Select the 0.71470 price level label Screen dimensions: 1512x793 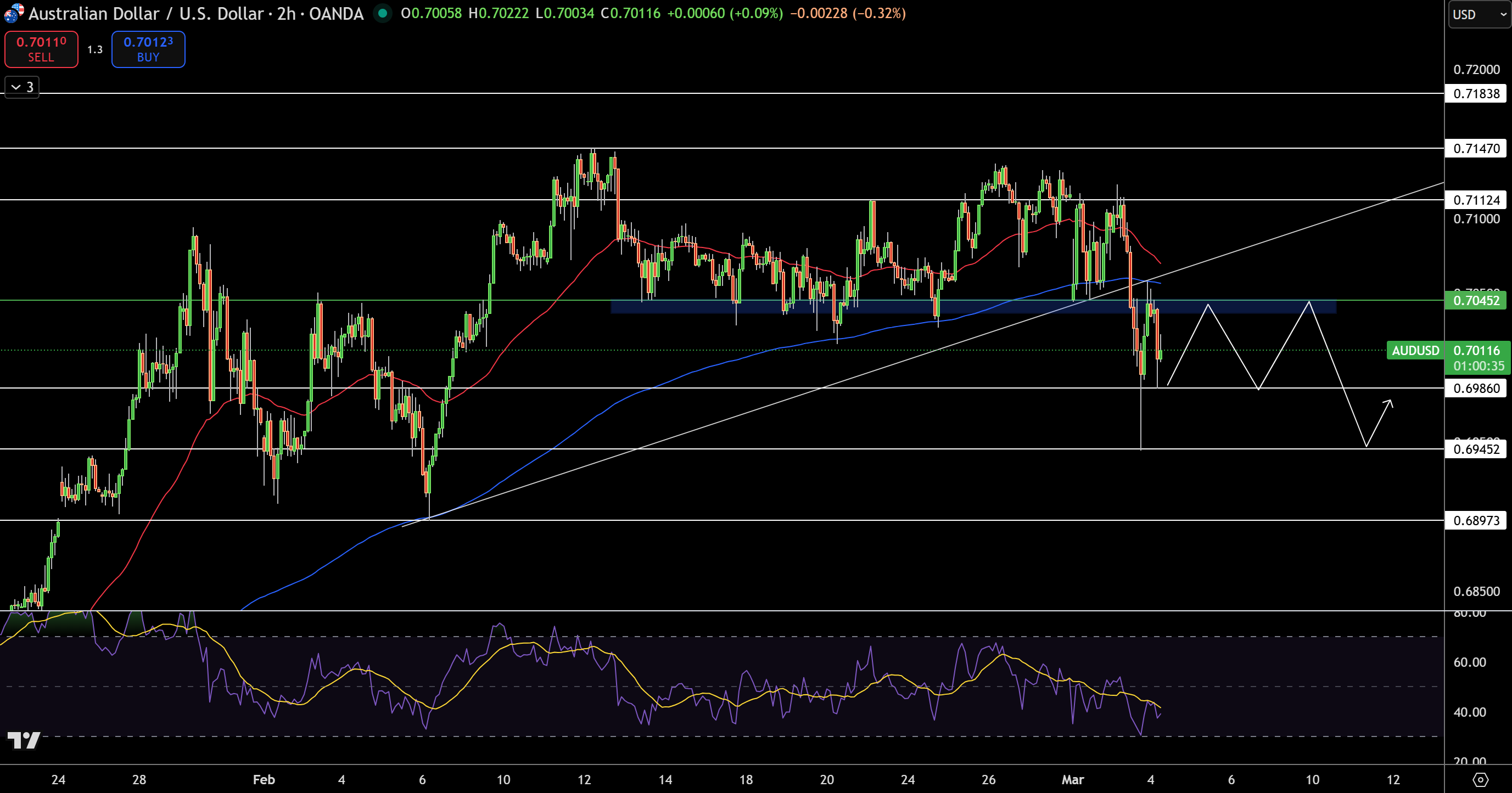(x=1476, y=148)
